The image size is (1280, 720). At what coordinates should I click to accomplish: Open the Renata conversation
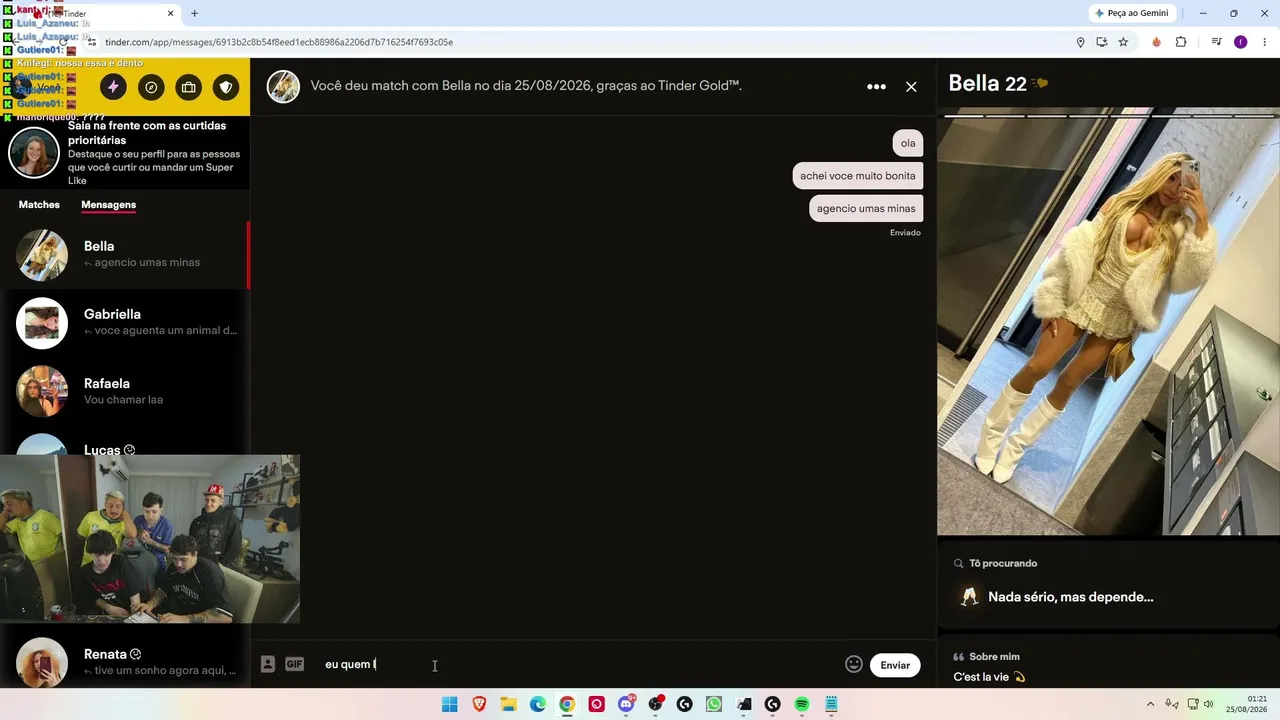[x=125, y=662]
